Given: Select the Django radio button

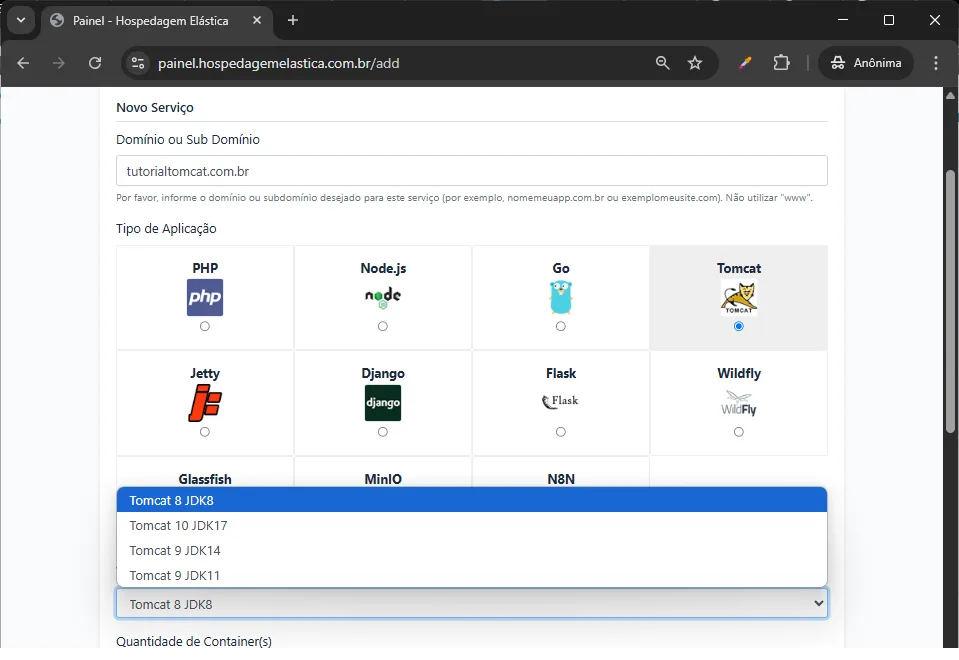Looking at the screenshot, I should click(x=383, y=432).
